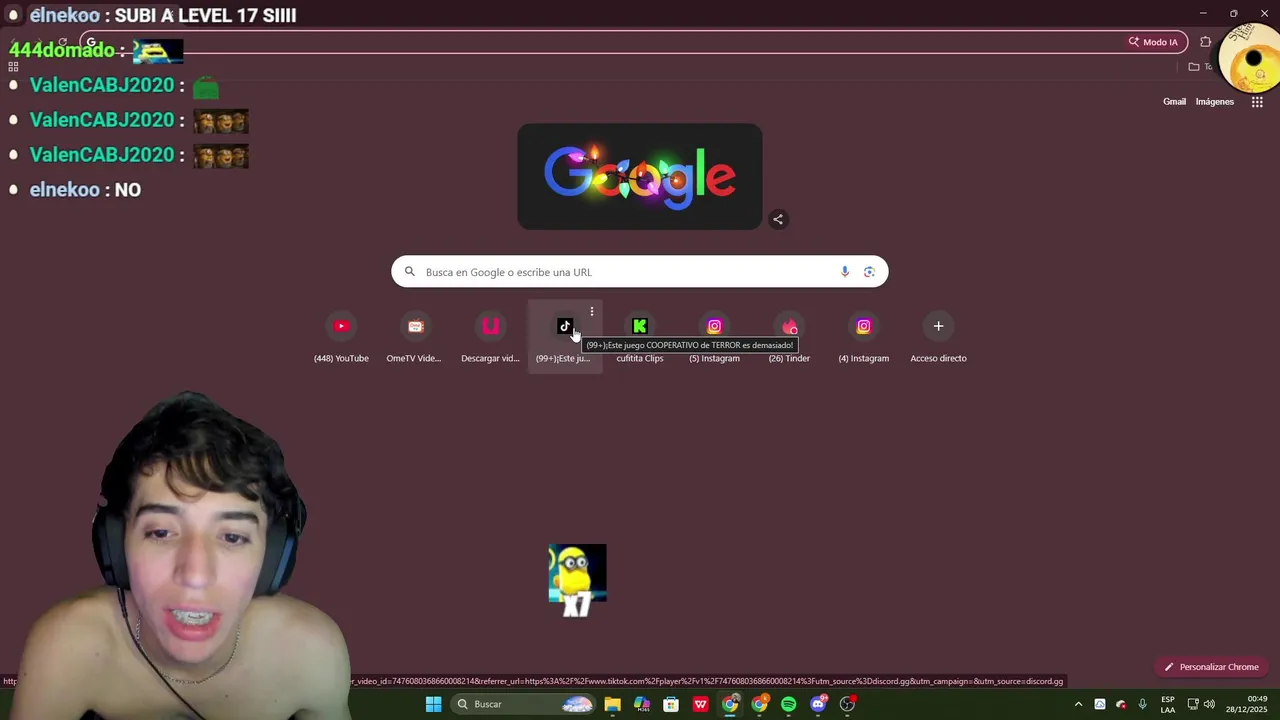
Task: Share the Google holiday doodle
Action: click(778, 219)
